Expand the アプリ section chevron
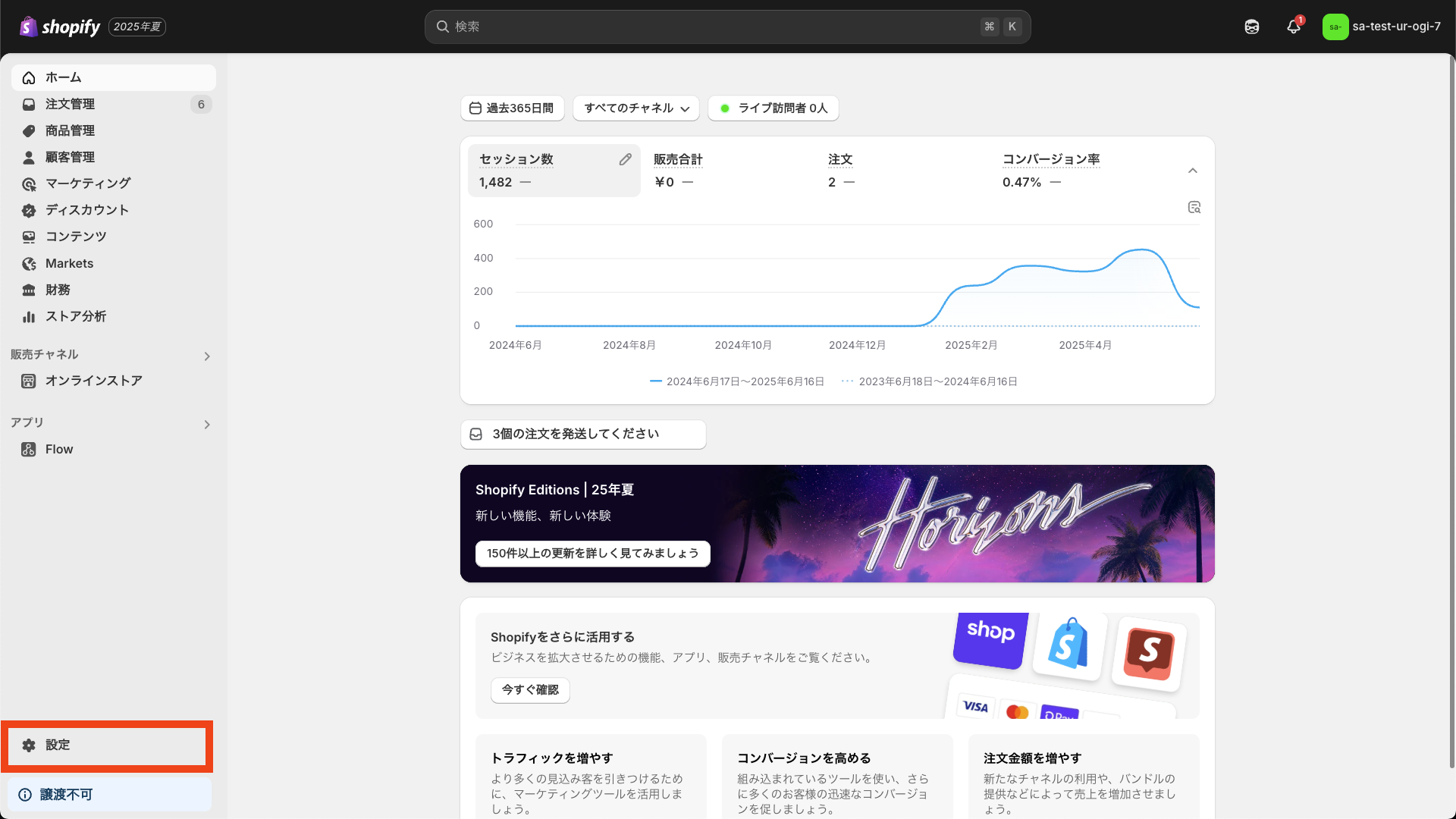This screenshot has height=819, width=1456. coord(206,424)
